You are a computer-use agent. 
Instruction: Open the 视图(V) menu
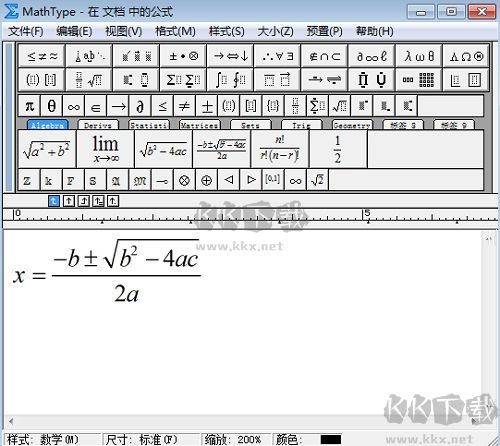click(124, 32)
